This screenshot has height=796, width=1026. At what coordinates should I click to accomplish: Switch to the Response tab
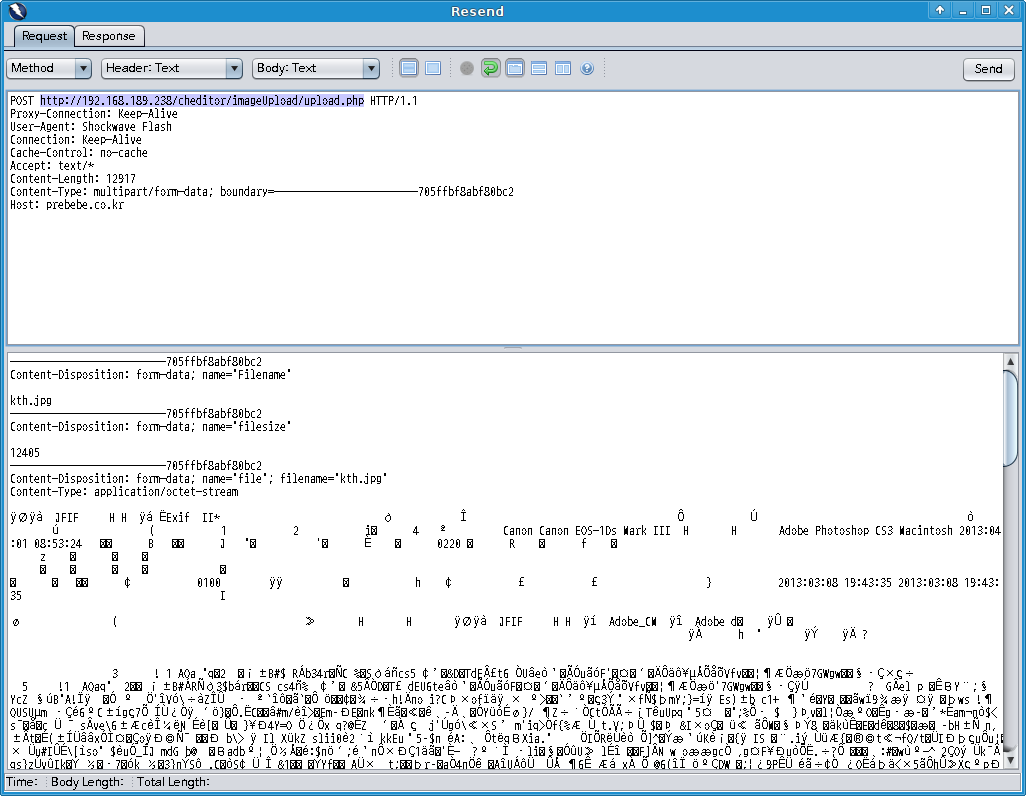tap(109, 36)
